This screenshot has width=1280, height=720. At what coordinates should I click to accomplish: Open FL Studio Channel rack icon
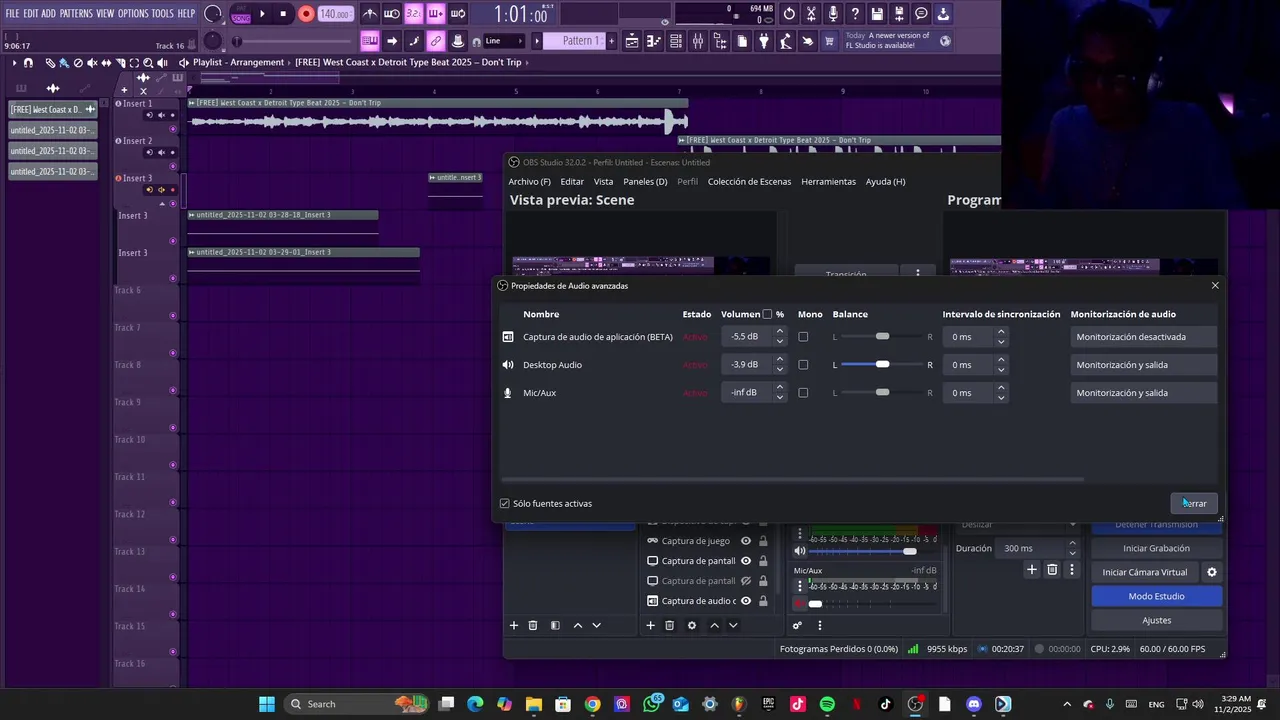pyautogui.click(x=675, y=41)
